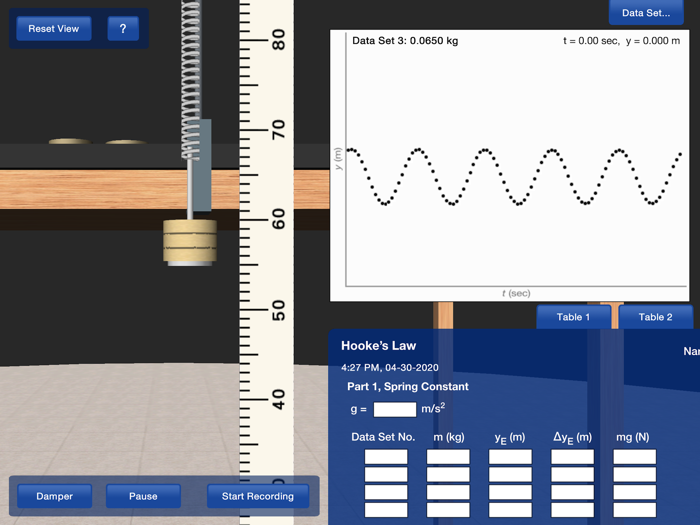Switch to the Table 2 tab

(x=655, y=317)
